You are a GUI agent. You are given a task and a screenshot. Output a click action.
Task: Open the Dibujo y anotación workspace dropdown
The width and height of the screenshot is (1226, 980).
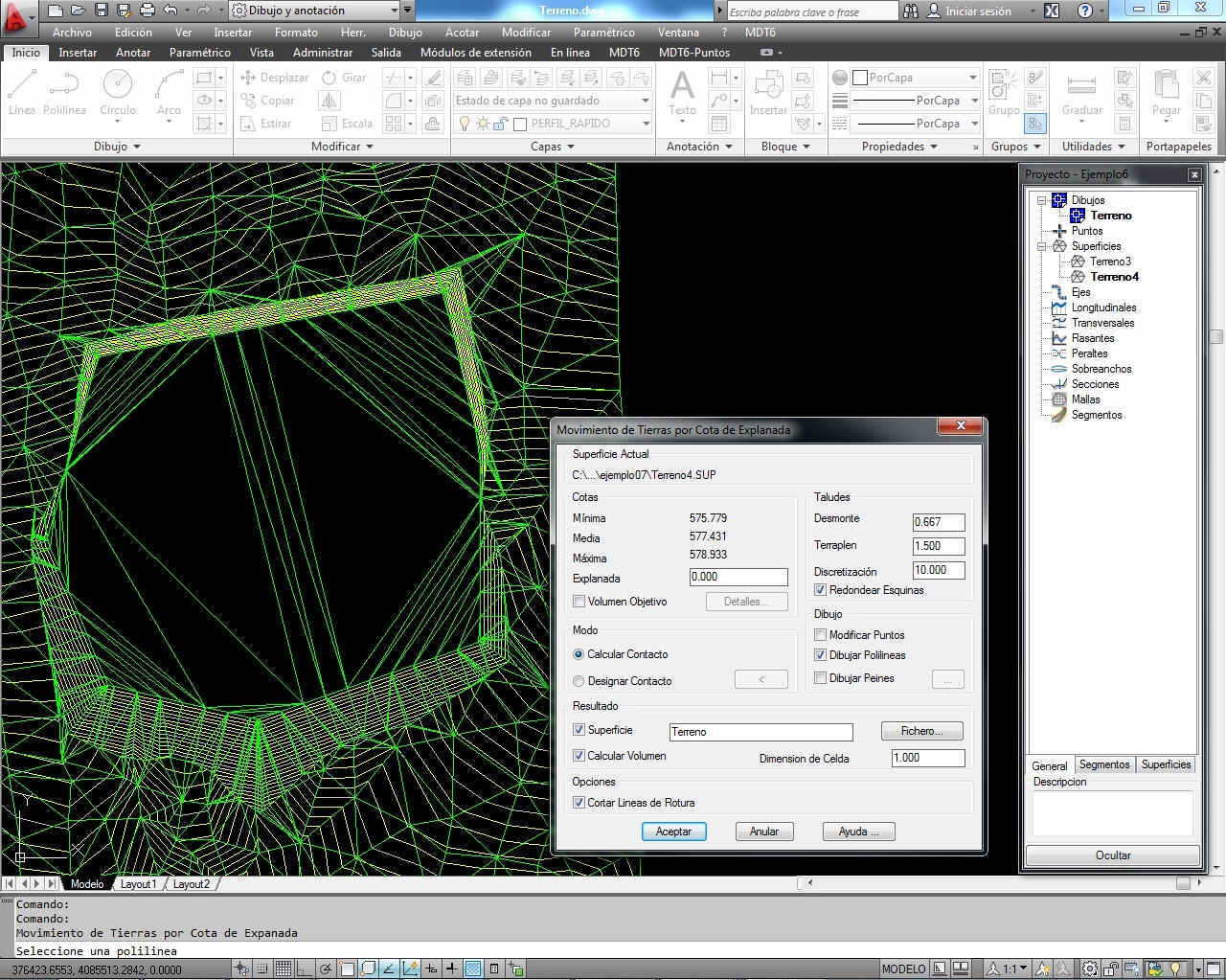pos(394,11)
